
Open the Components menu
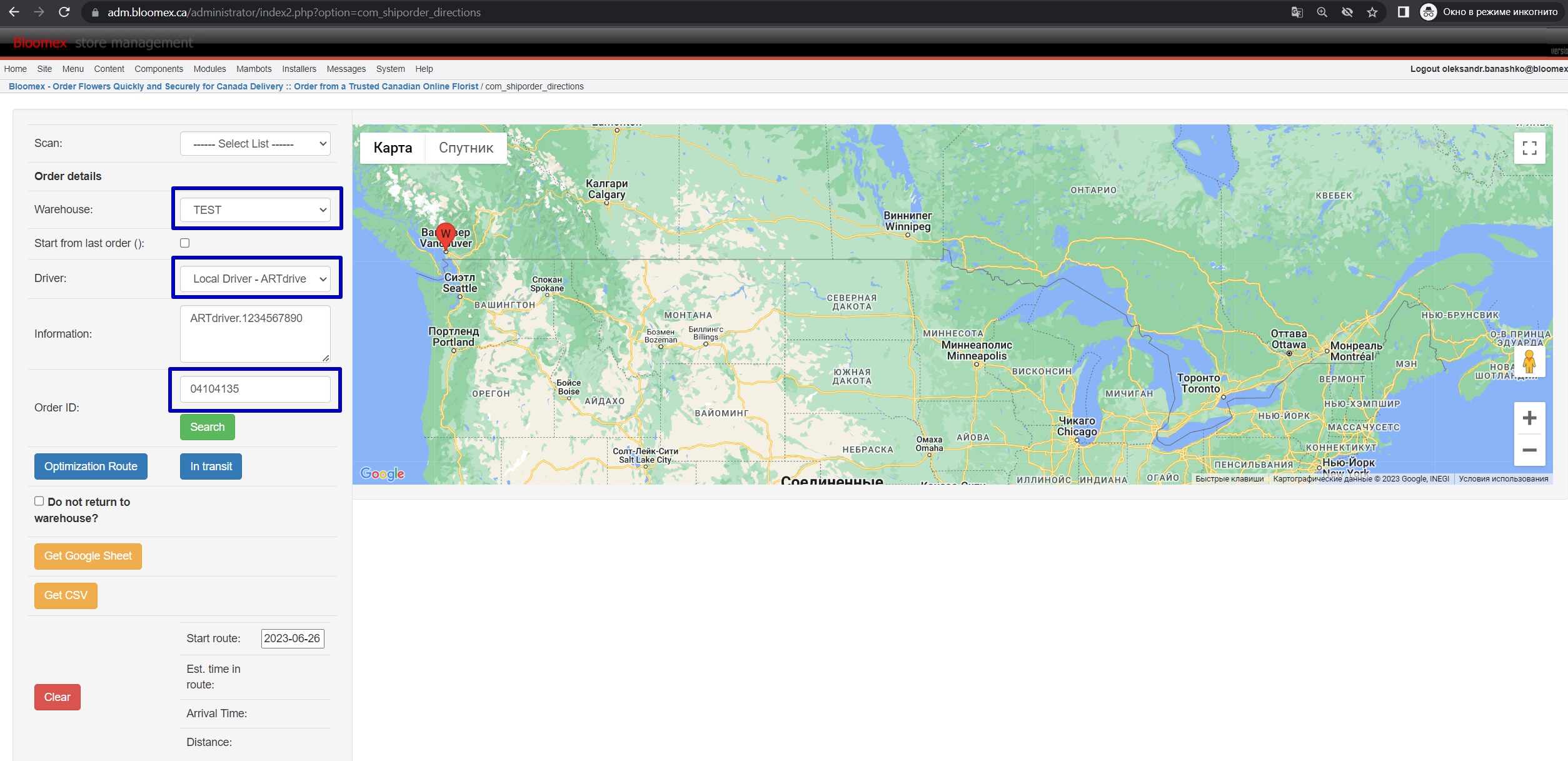click(159, 69)
